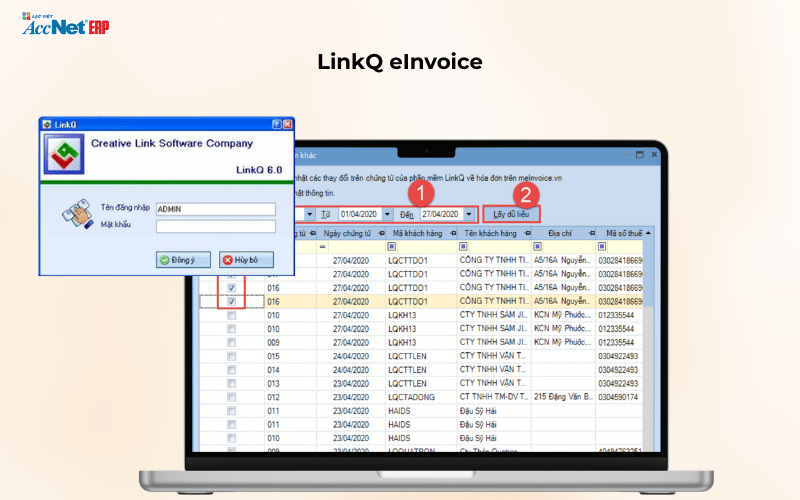800x500 pixels.
Task: Select tax code cell 0304590174
Action: pyautogui.click(x=618, y=397)
